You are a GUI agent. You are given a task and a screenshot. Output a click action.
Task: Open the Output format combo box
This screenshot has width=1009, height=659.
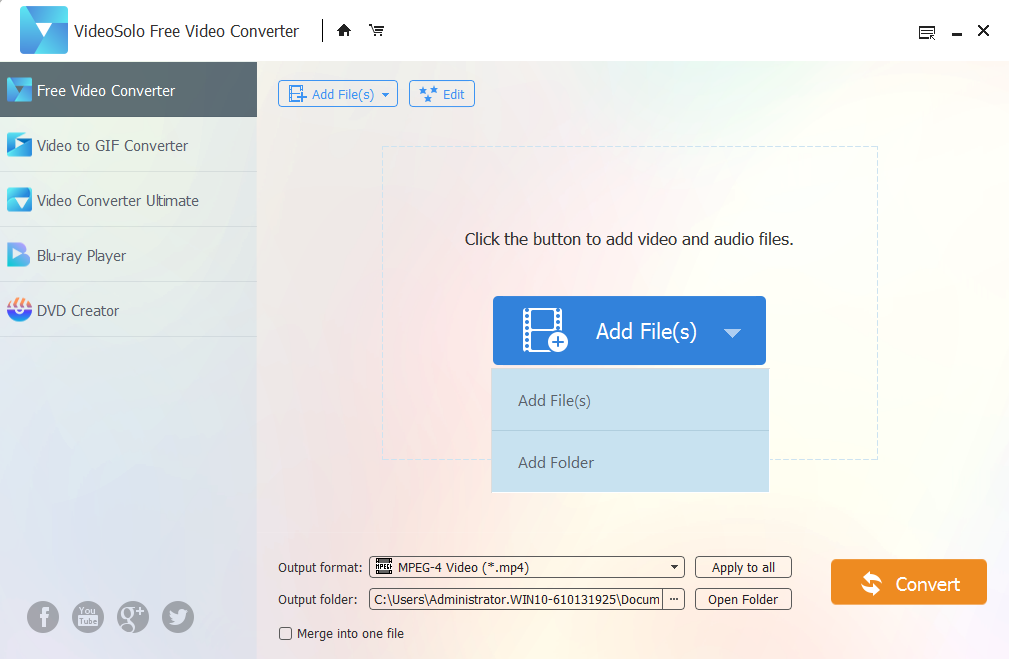tap(526, 567)
